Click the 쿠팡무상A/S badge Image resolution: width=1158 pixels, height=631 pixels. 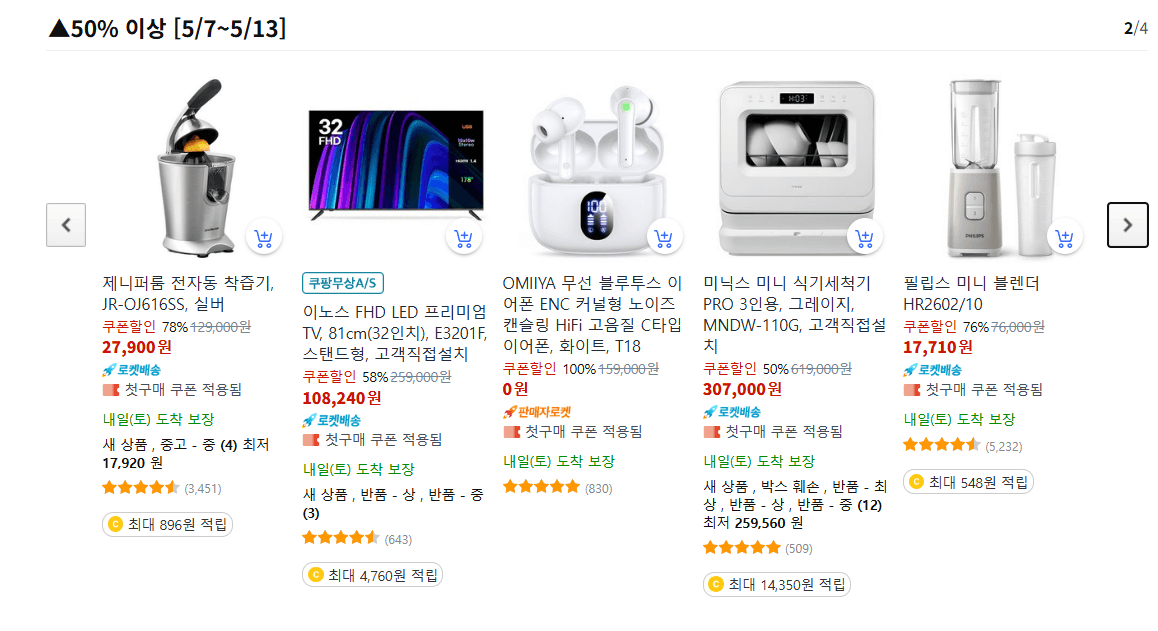point(343,283)
